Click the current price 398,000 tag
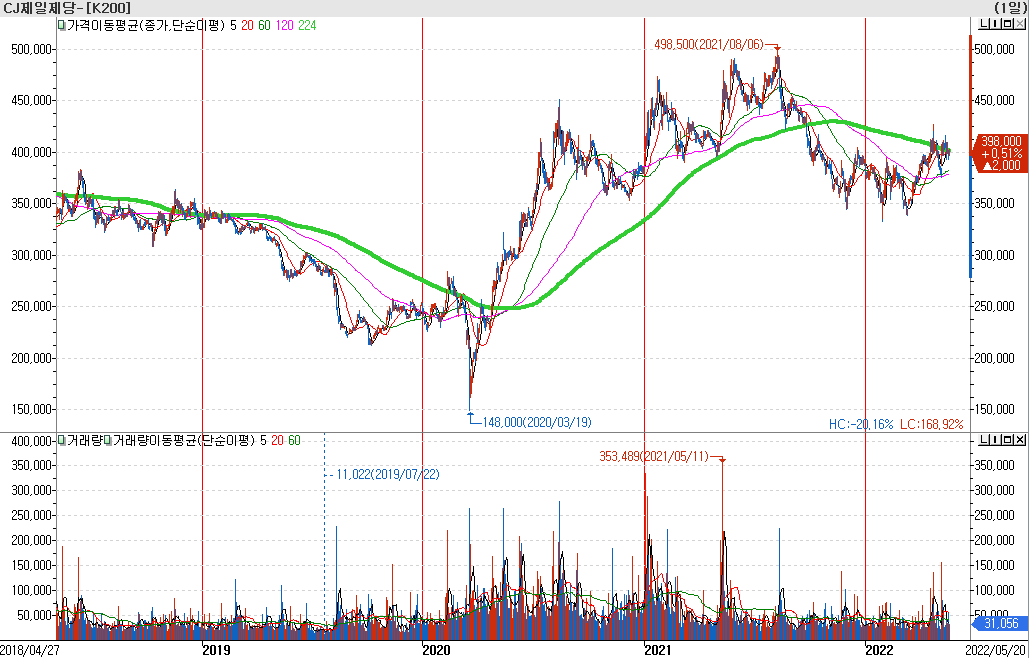This screenshot has height=658, width=1030. tap(1000, 152)
